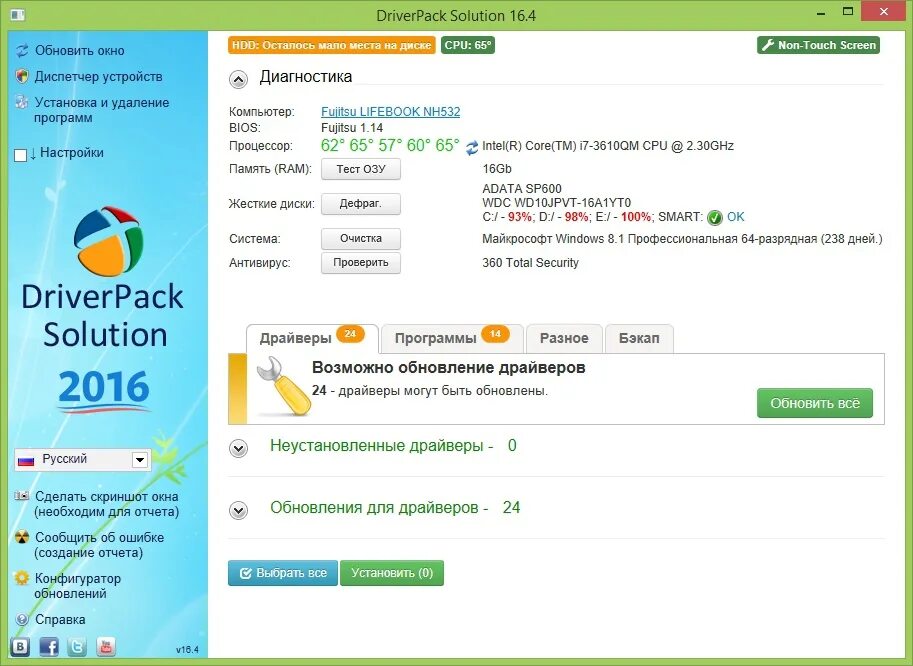Viewport: 913px width, 666px height.
Task: Collapse the Диагностика section
Action: point(238,79)
